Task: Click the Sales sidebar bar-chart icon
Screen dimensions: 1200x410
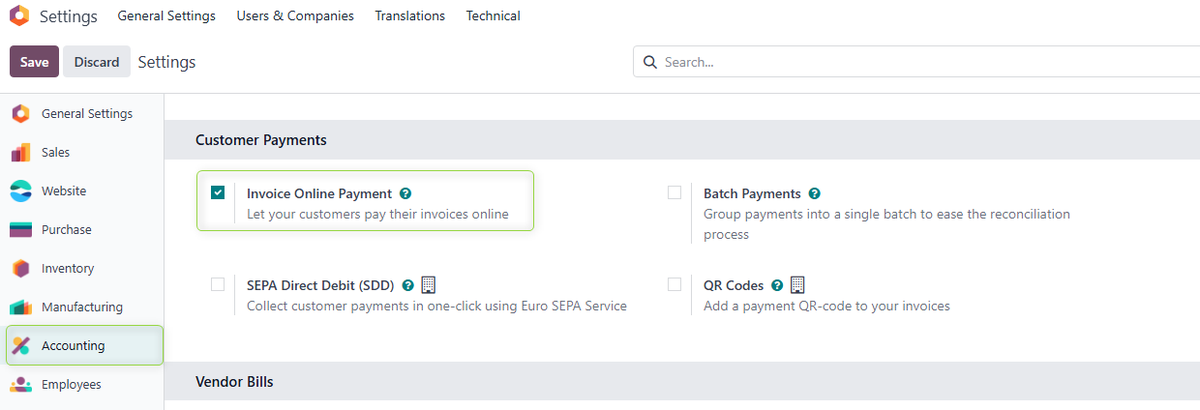Action: [21, 152]
